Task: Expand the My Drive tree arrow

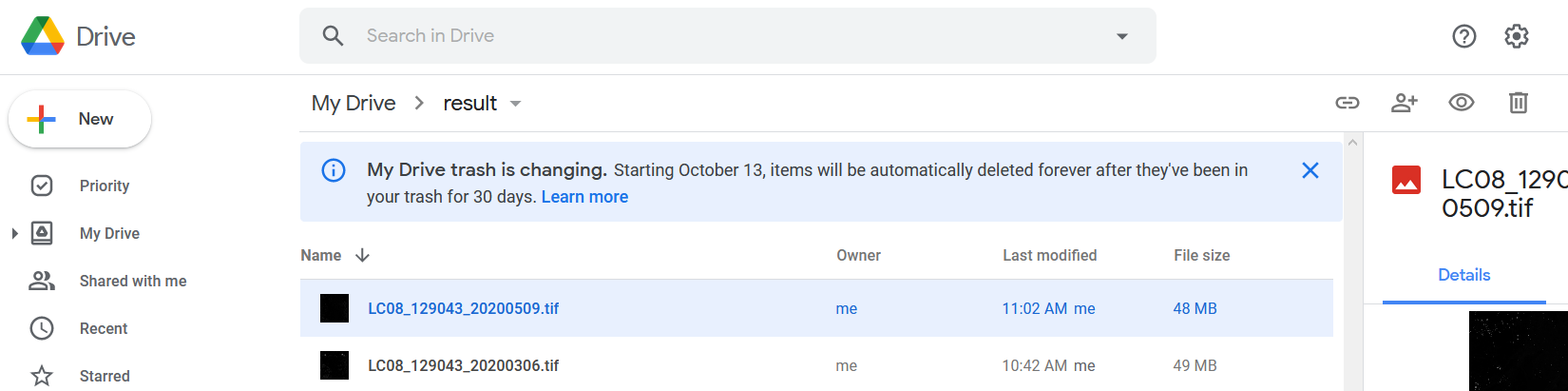Action: 14,233
